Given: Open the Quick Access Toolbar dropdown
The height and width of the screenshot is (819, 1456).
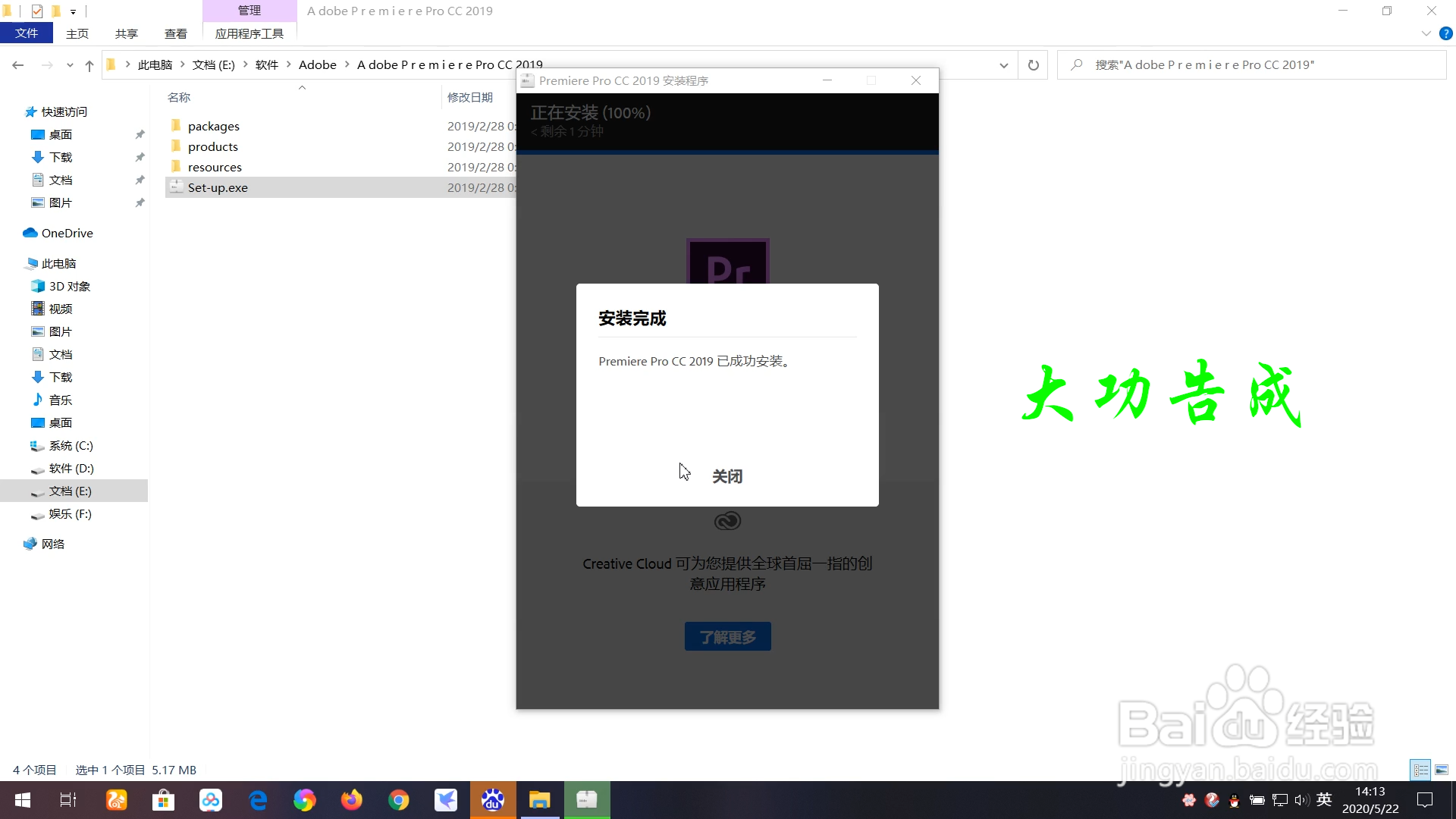Looking at the screenshot, I should [74, 11].
